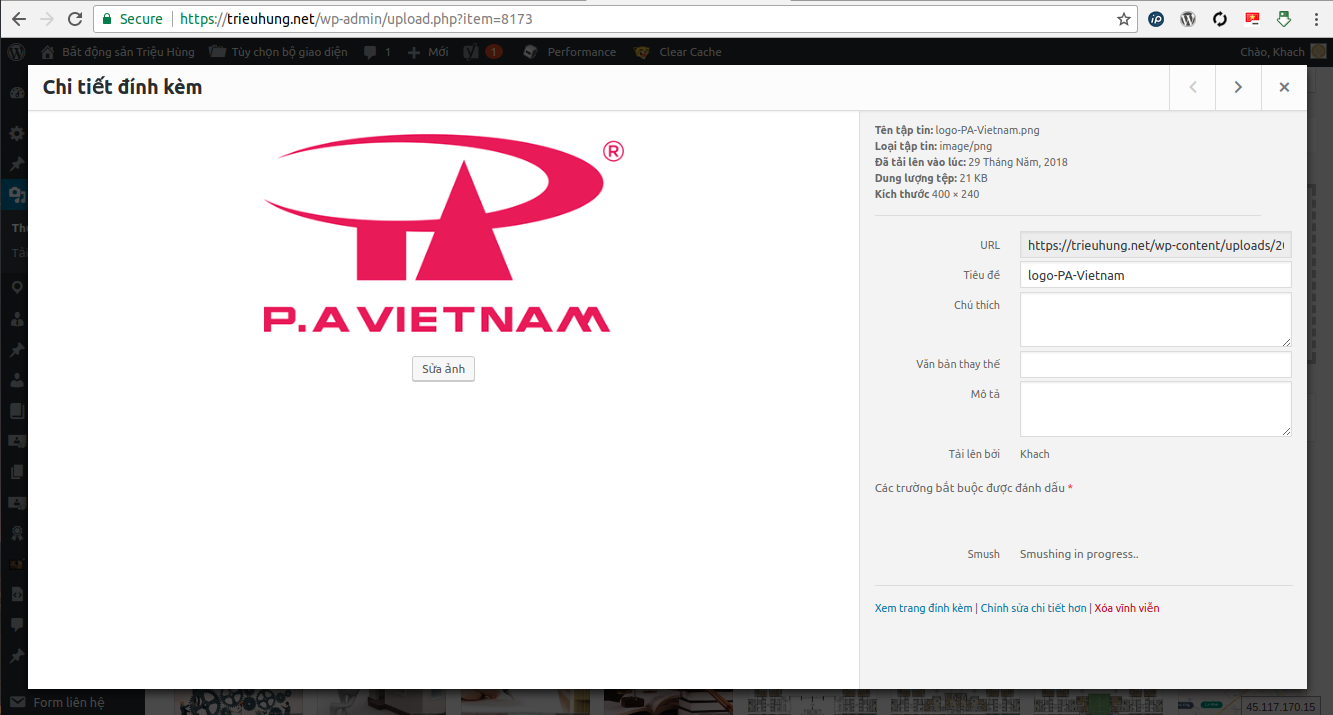Select the URL field of the attachment
Screen dimensions: 1333x715
click(1155, 245)
